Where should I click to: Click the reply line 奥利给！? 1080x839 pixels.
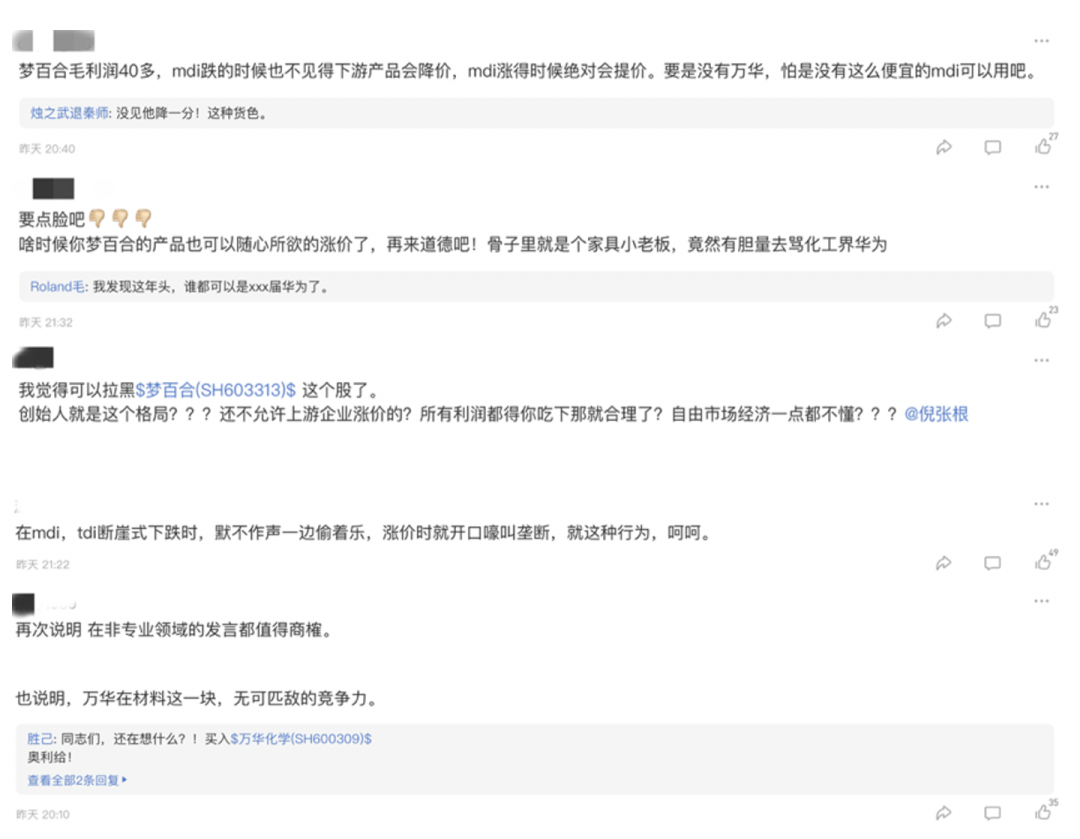(x=50, y=757)
